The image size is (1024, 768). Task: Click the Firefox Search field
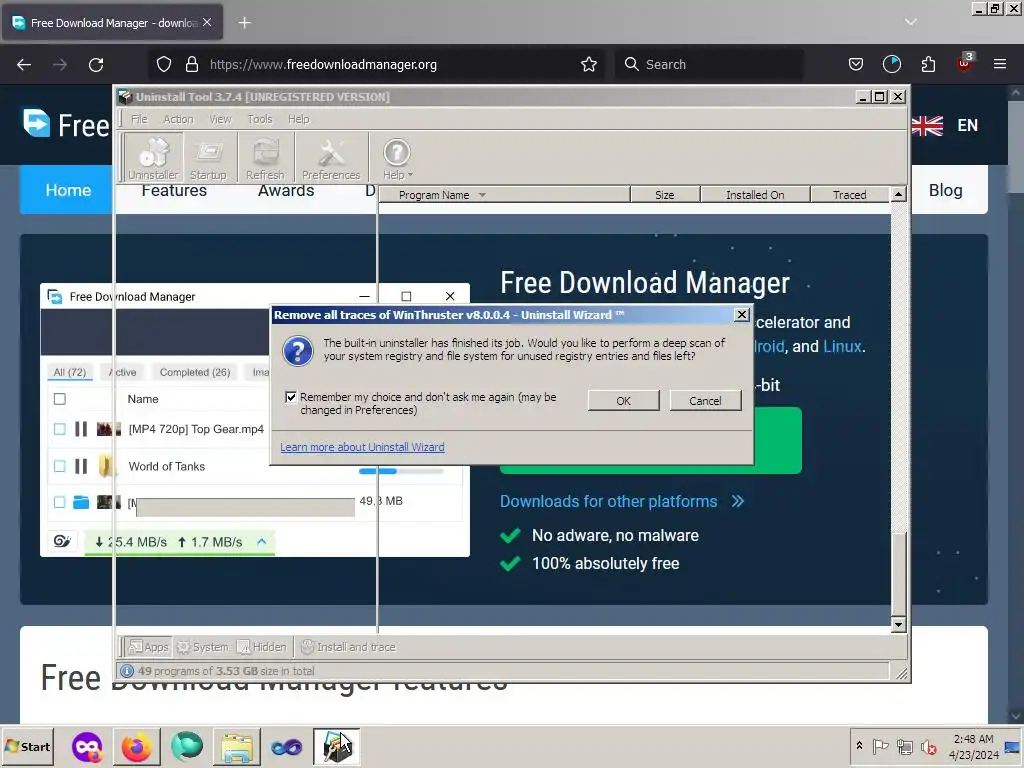click(x=709, y=64)
